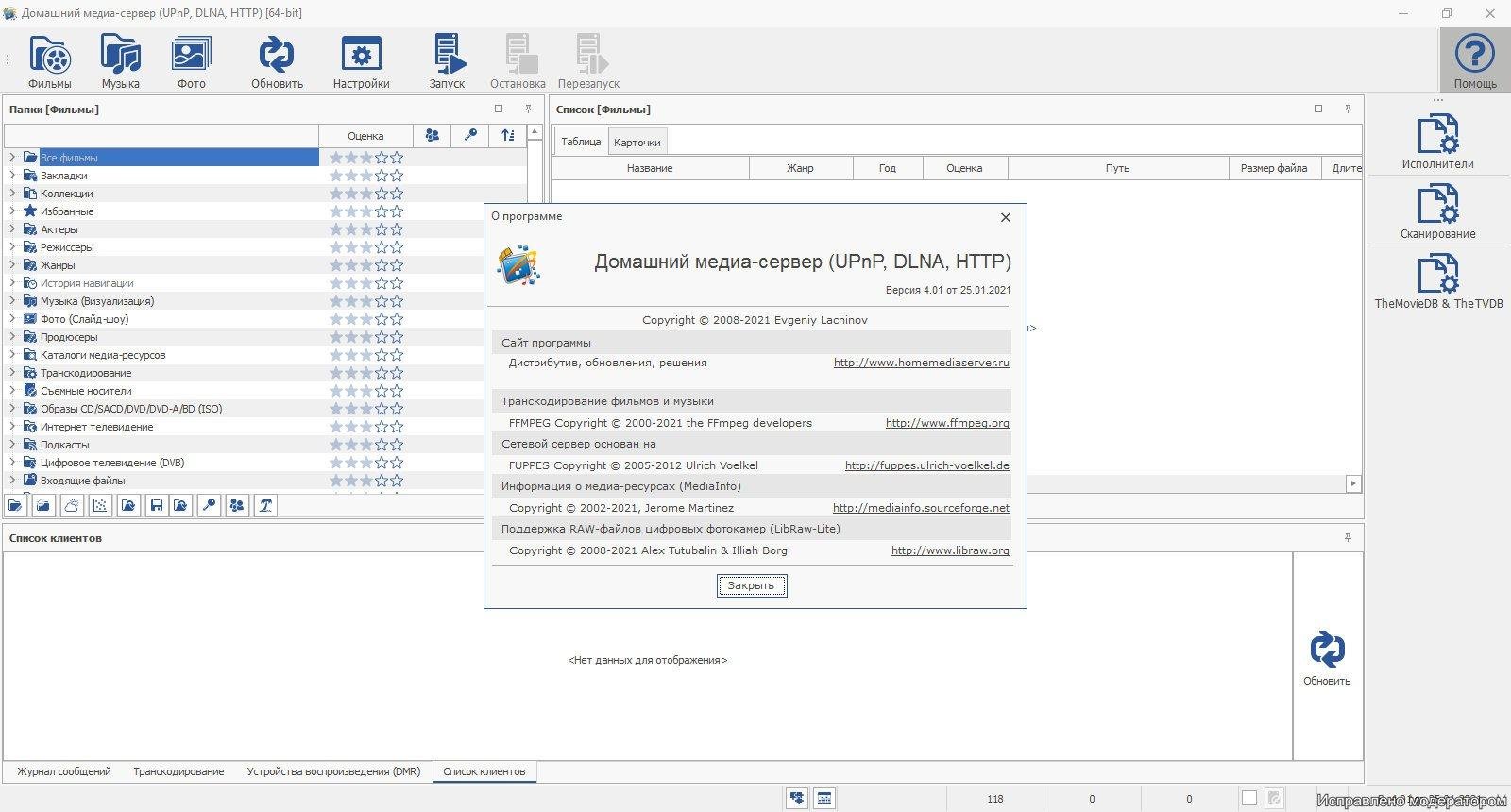This screenshot has width=1511, height=812.
Task: Pin the Список клиентов panel
Action: pyautogui.click(x=1348, y=538)
